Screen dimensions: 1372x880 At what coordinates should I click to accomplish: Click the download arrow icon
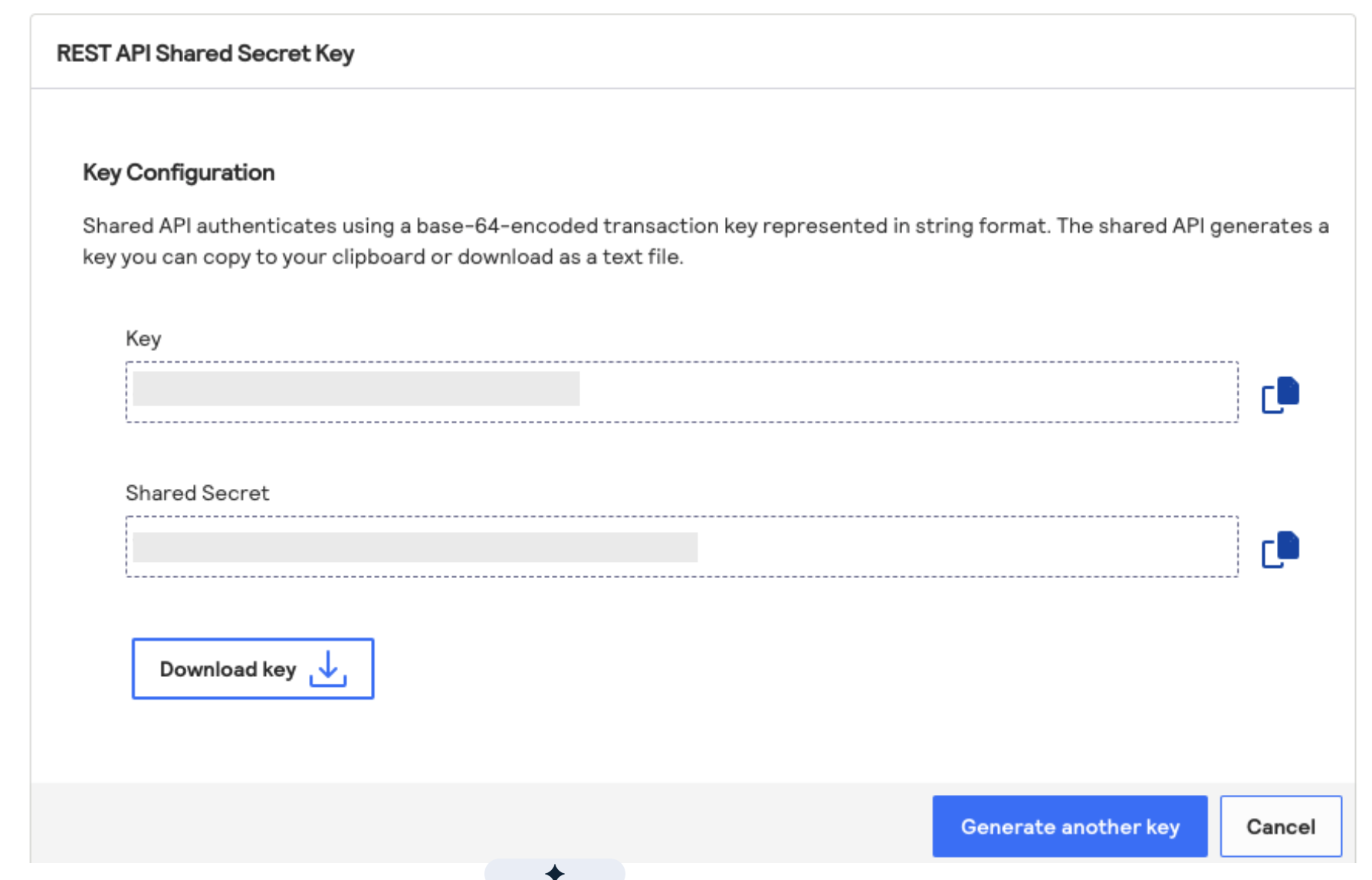click(328, 669)
